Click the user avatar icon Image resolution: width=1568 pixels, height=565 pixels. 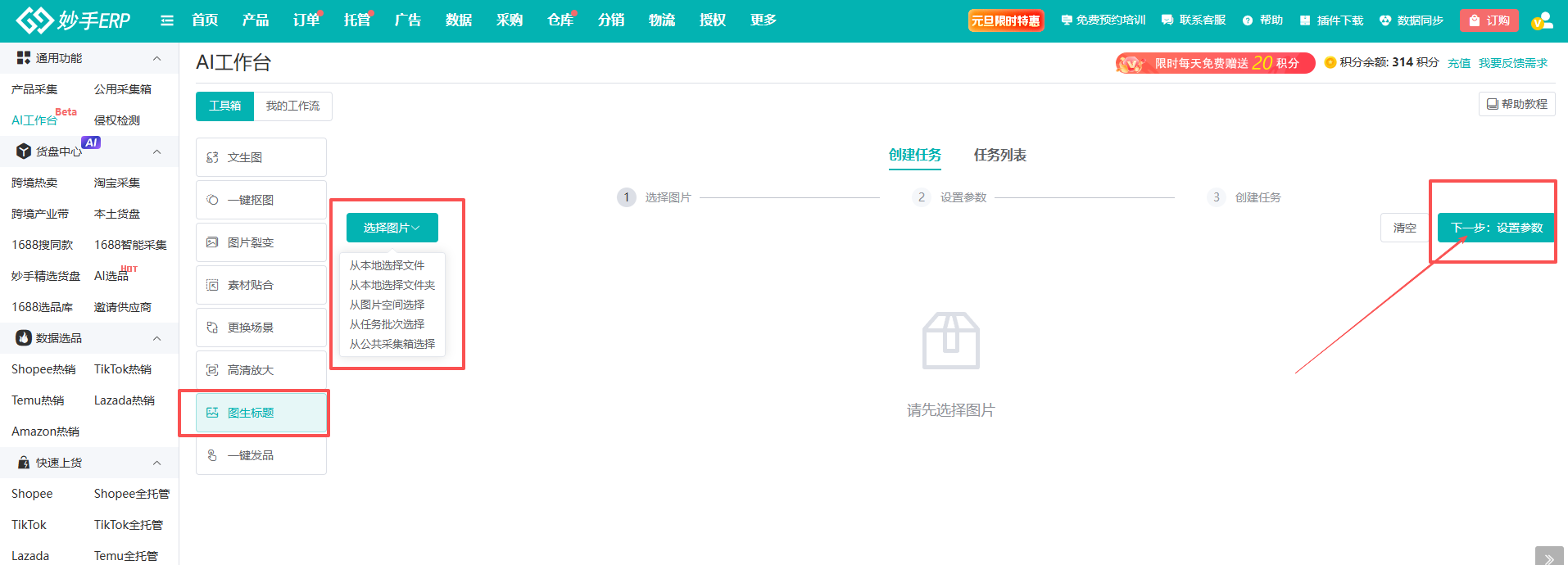click(1542, 20)
